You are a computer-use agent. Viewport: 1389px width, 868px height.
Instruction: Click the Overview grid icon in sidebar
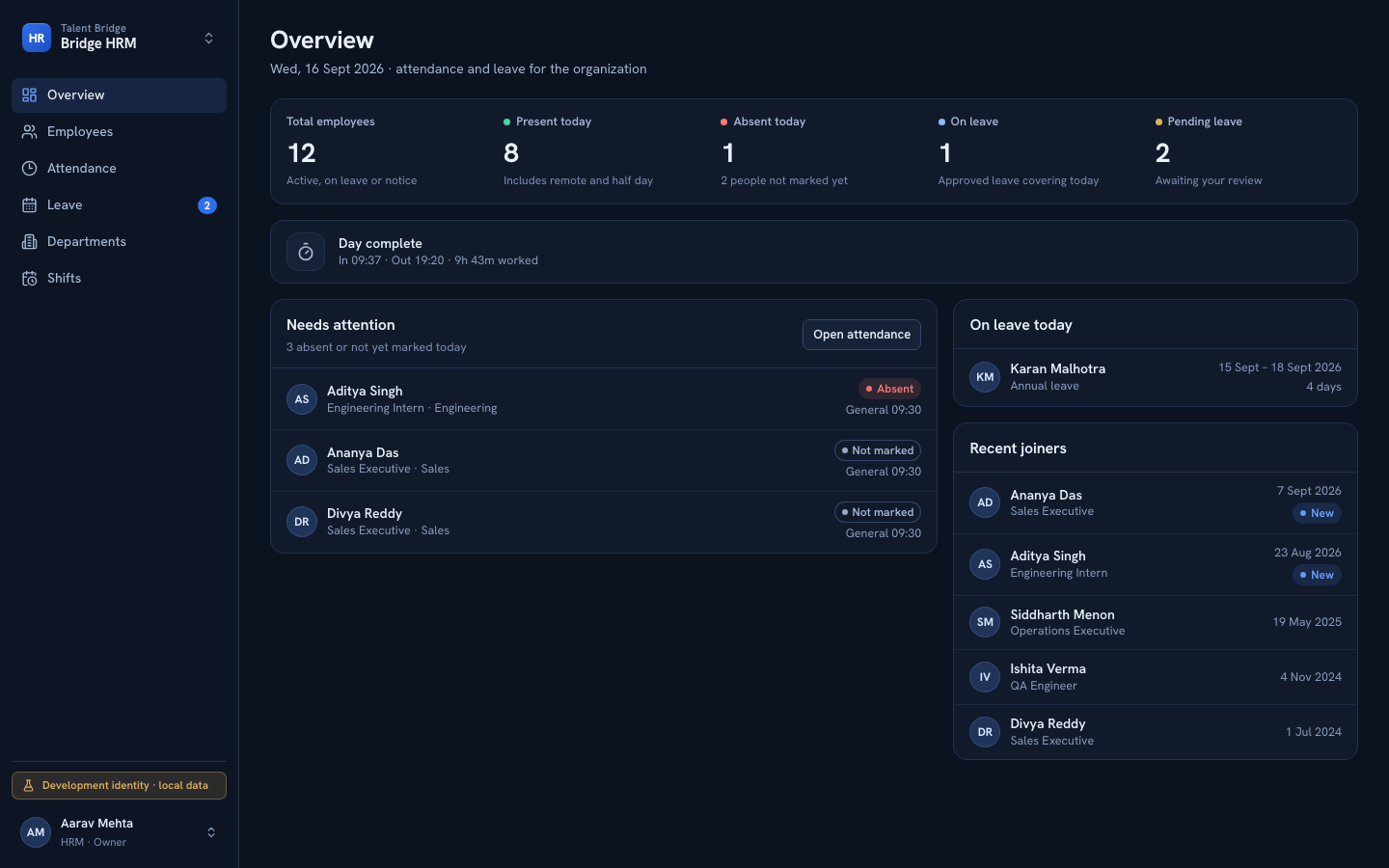pos(29,95)
